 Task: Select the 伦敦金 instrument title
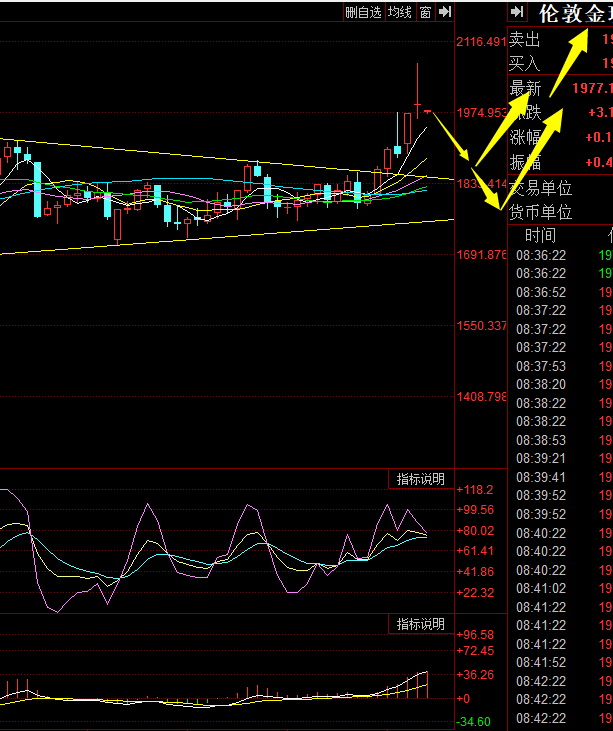(x=574, y=14)
